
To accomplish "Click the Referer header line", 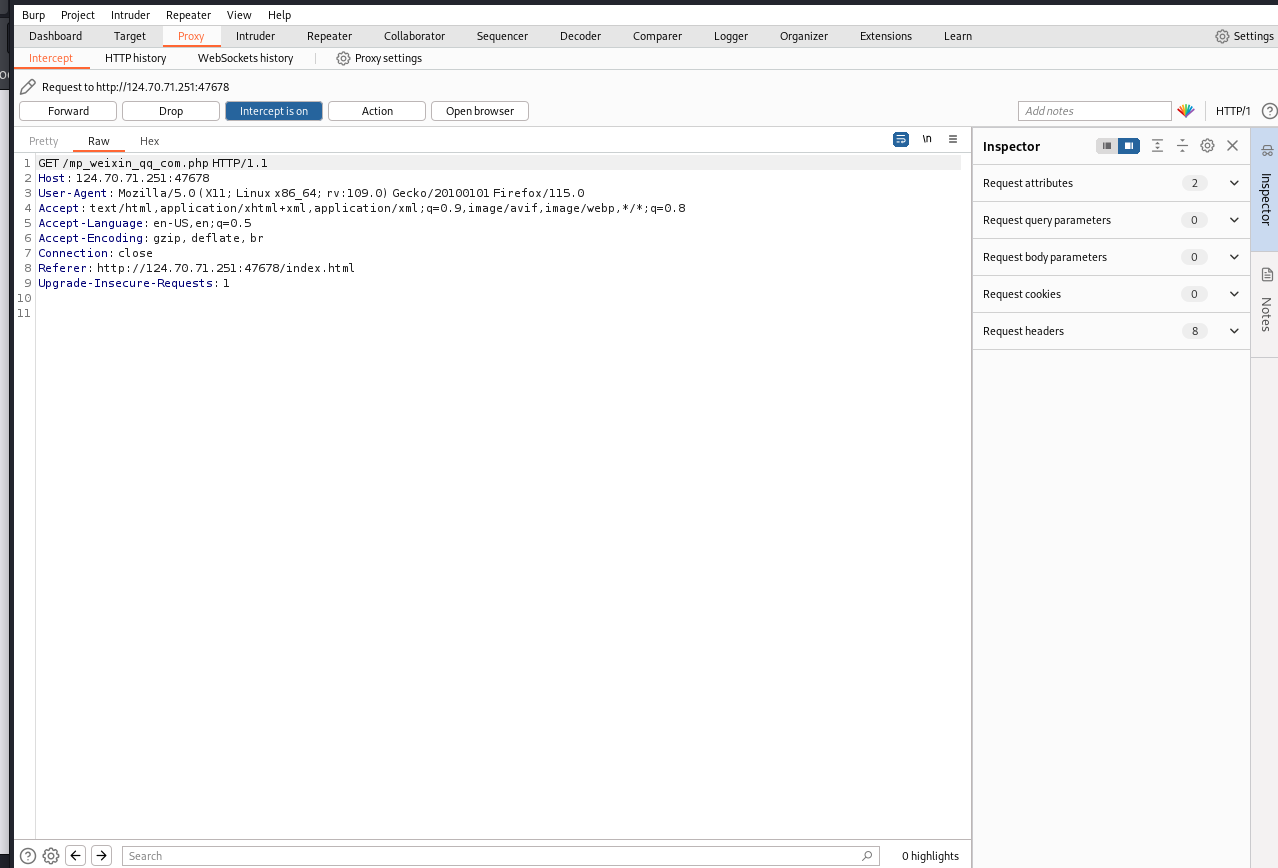I will 196,268.
